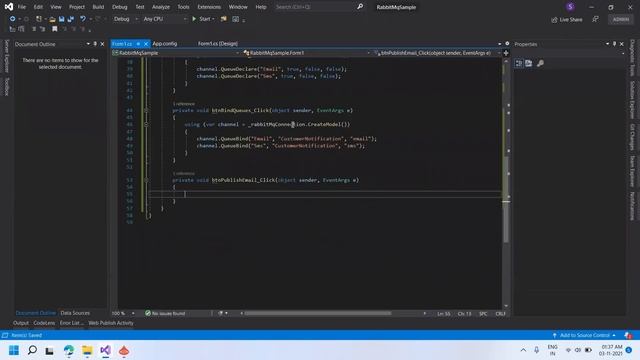Open the RabbitMqSample project navigation dropdown
Screen dimensions: 640x360
pos(176,53)
